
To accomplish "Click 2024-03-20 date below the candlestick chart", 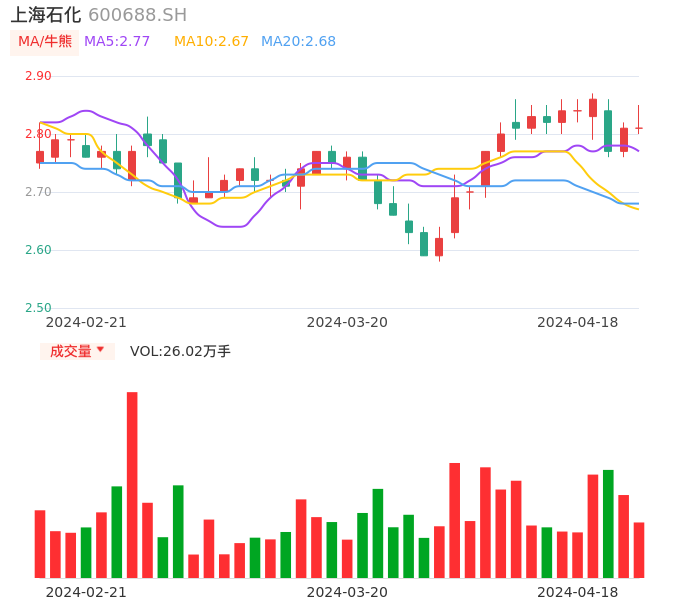I will point(347,322).
